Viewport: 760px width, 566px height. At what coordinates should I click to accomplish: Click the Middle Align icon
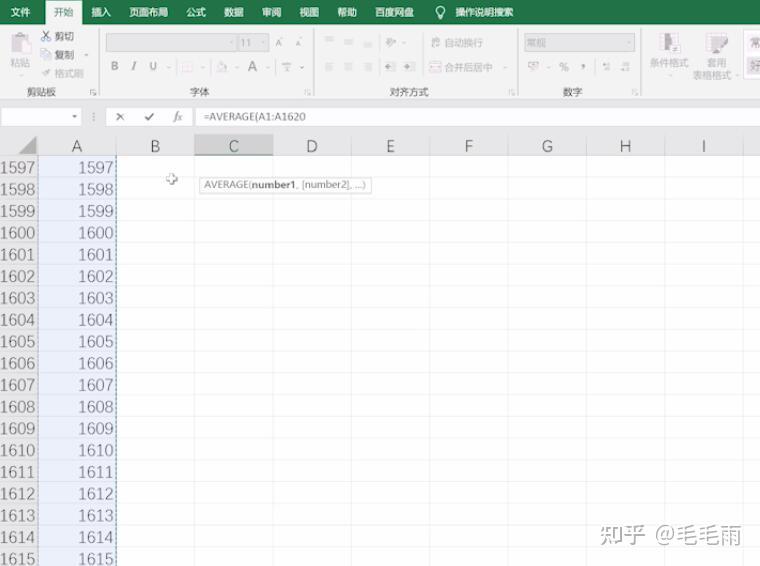click(x=348, y=43)
